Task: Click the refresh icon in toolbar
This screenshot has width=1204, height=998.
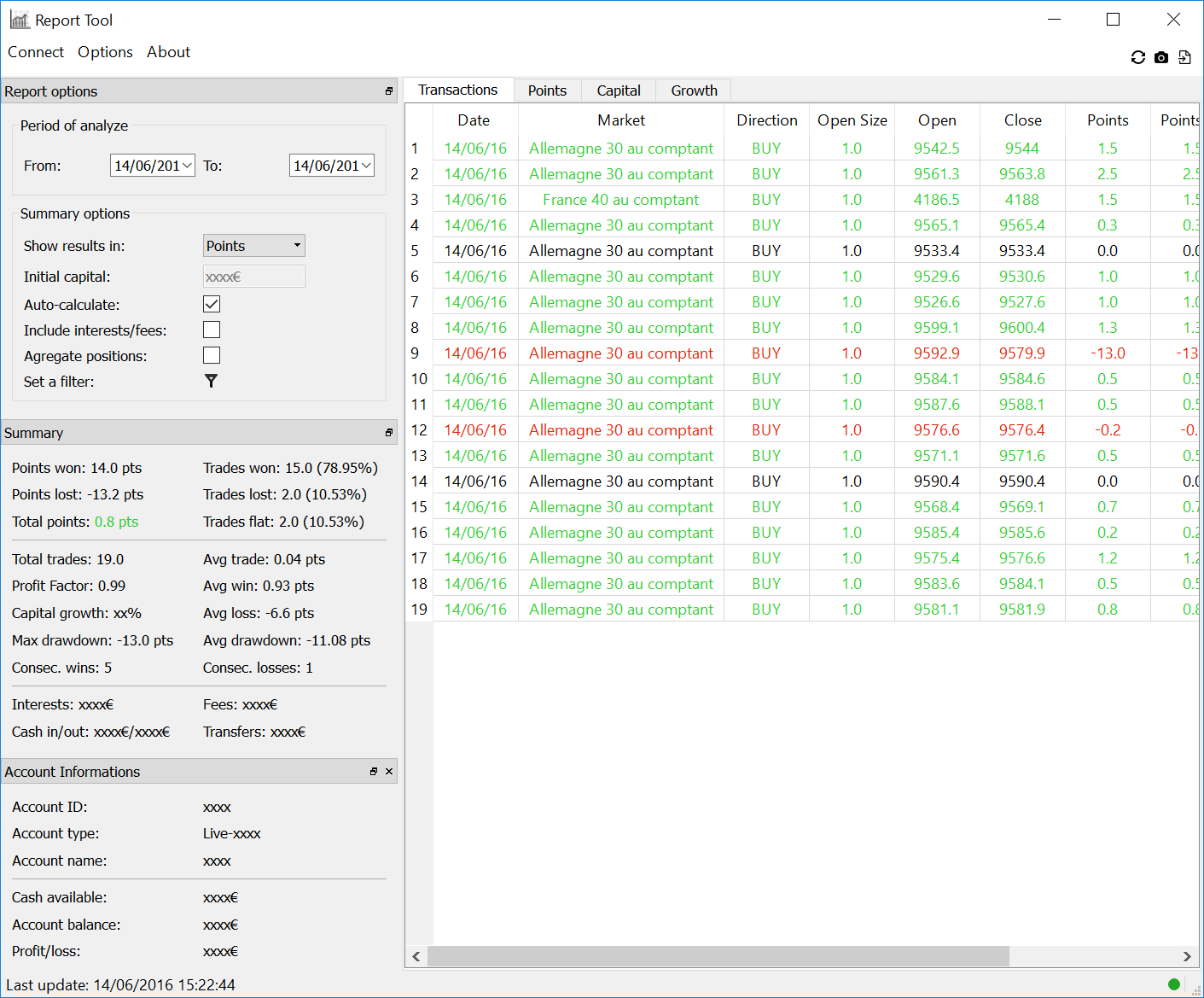Action: 1137,57
